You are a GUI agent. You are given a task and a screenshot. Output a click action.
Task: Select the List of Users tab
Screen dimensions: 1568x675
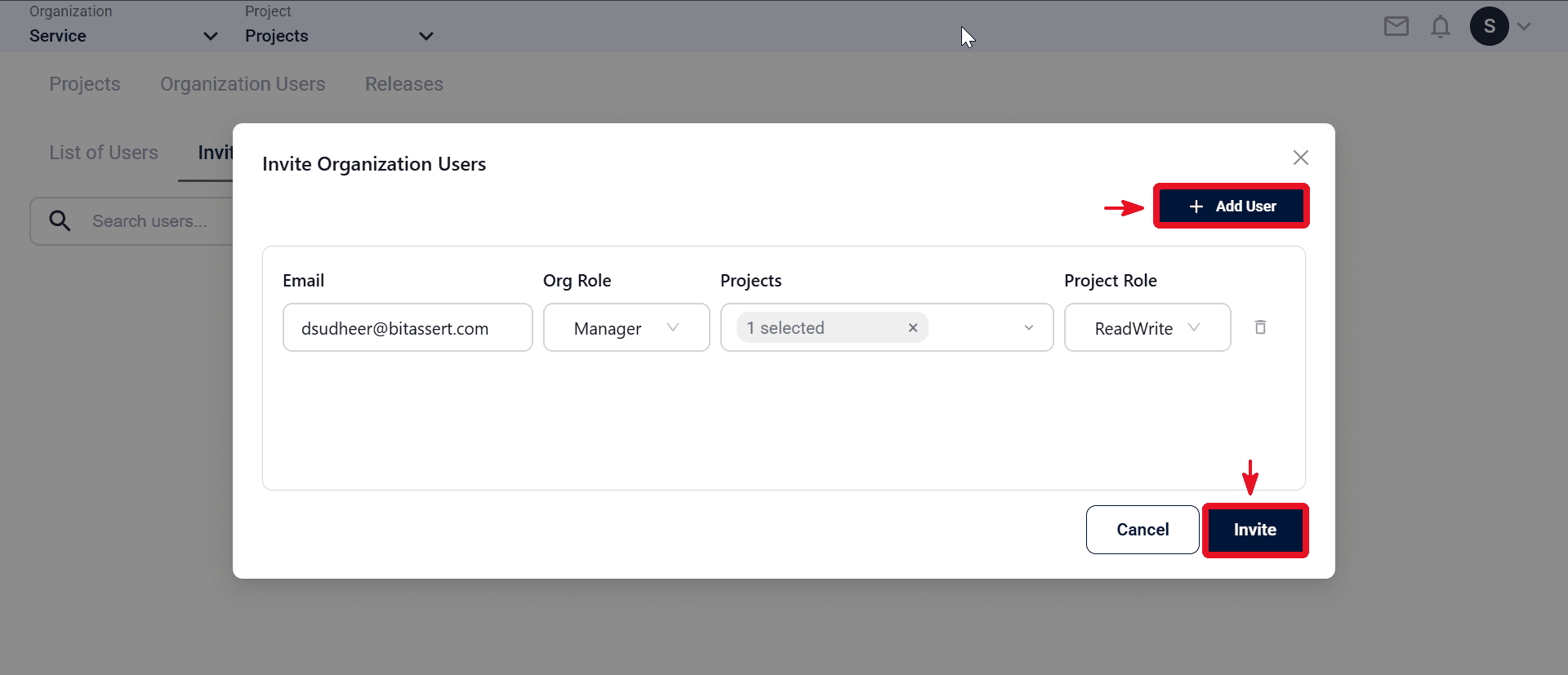(x=104, y=153)
